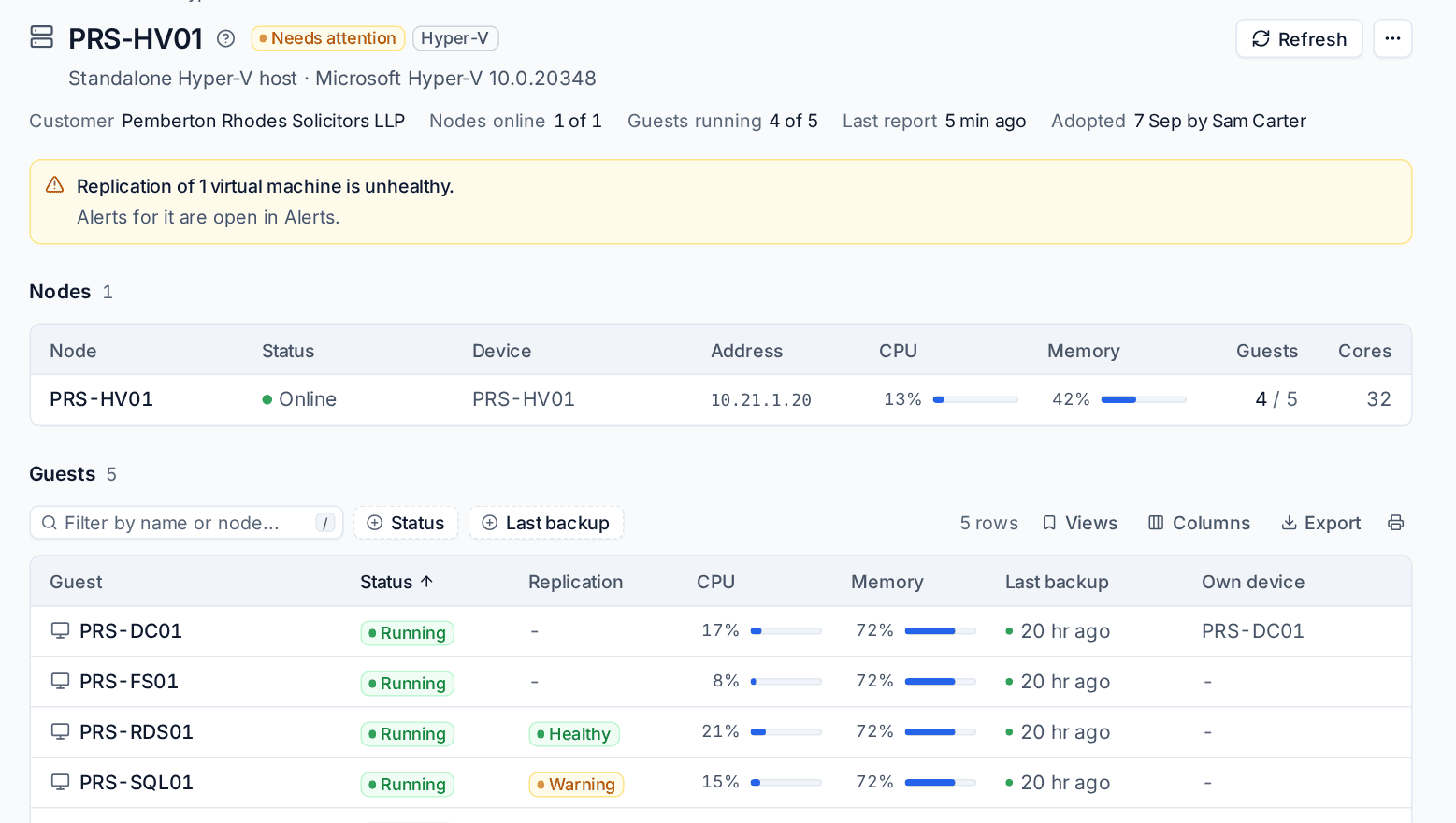Click the monitor icon for PRS-SQL01
The height and width of the screenshot is (823, 1456).
tap(60, 783)
